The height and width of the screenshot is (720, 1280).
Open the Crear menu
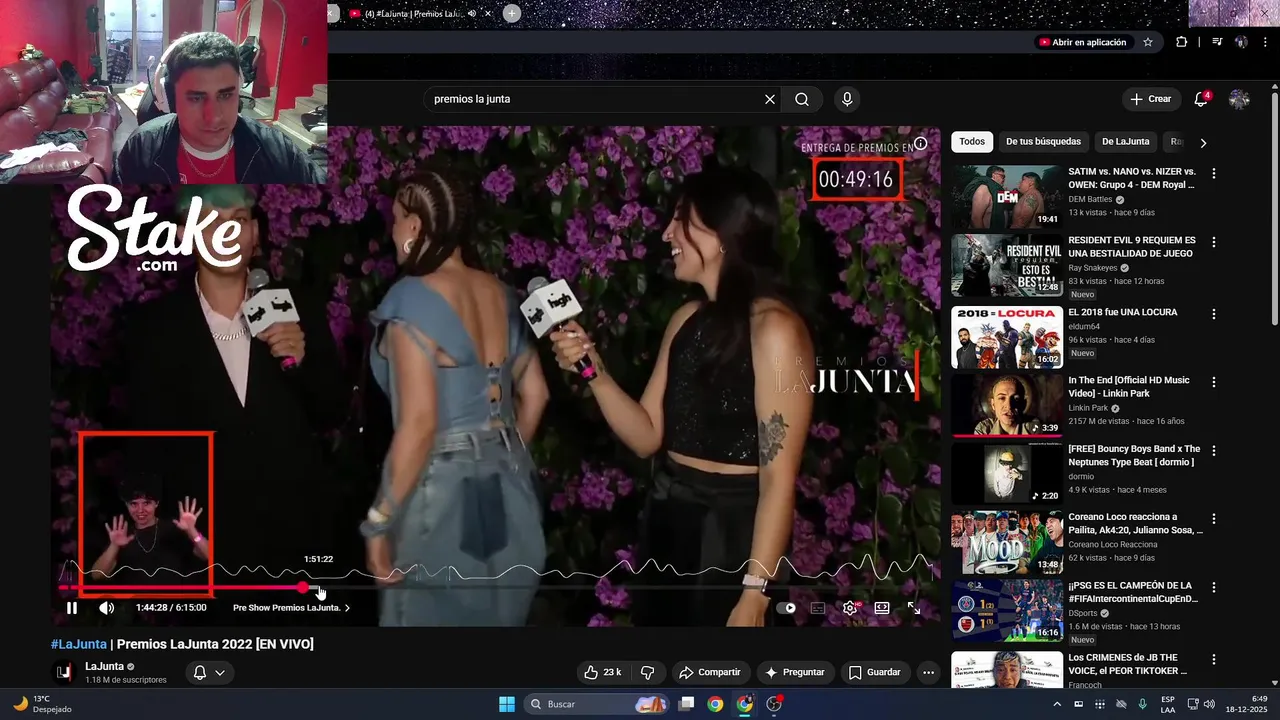pyautogui.click(x=1150, y=99)
